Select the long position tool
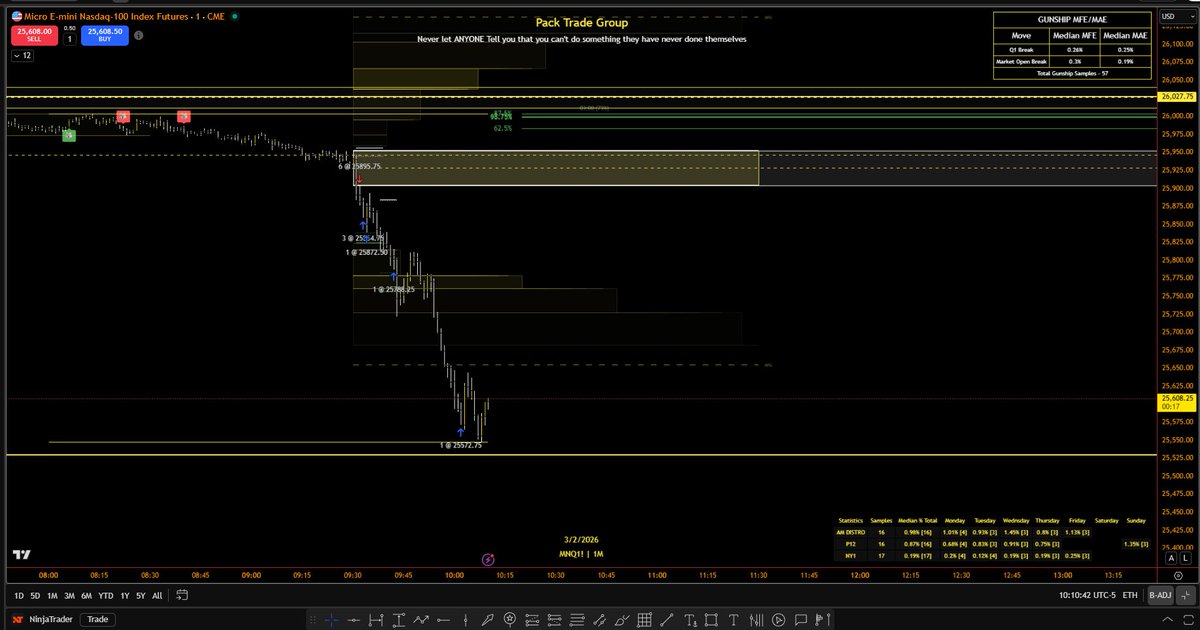 pyautogui.click(x=532, y=620)
